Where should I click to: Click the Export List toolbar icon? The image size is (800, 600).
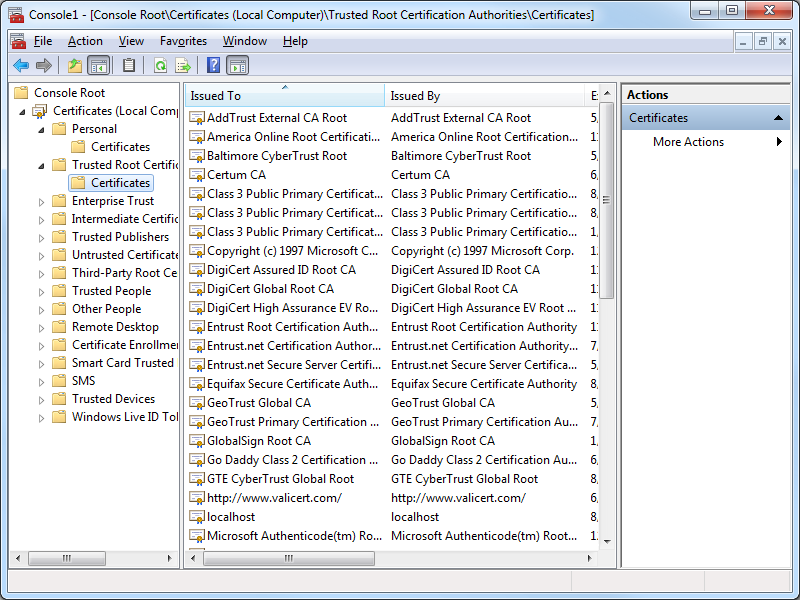[183, 66]
